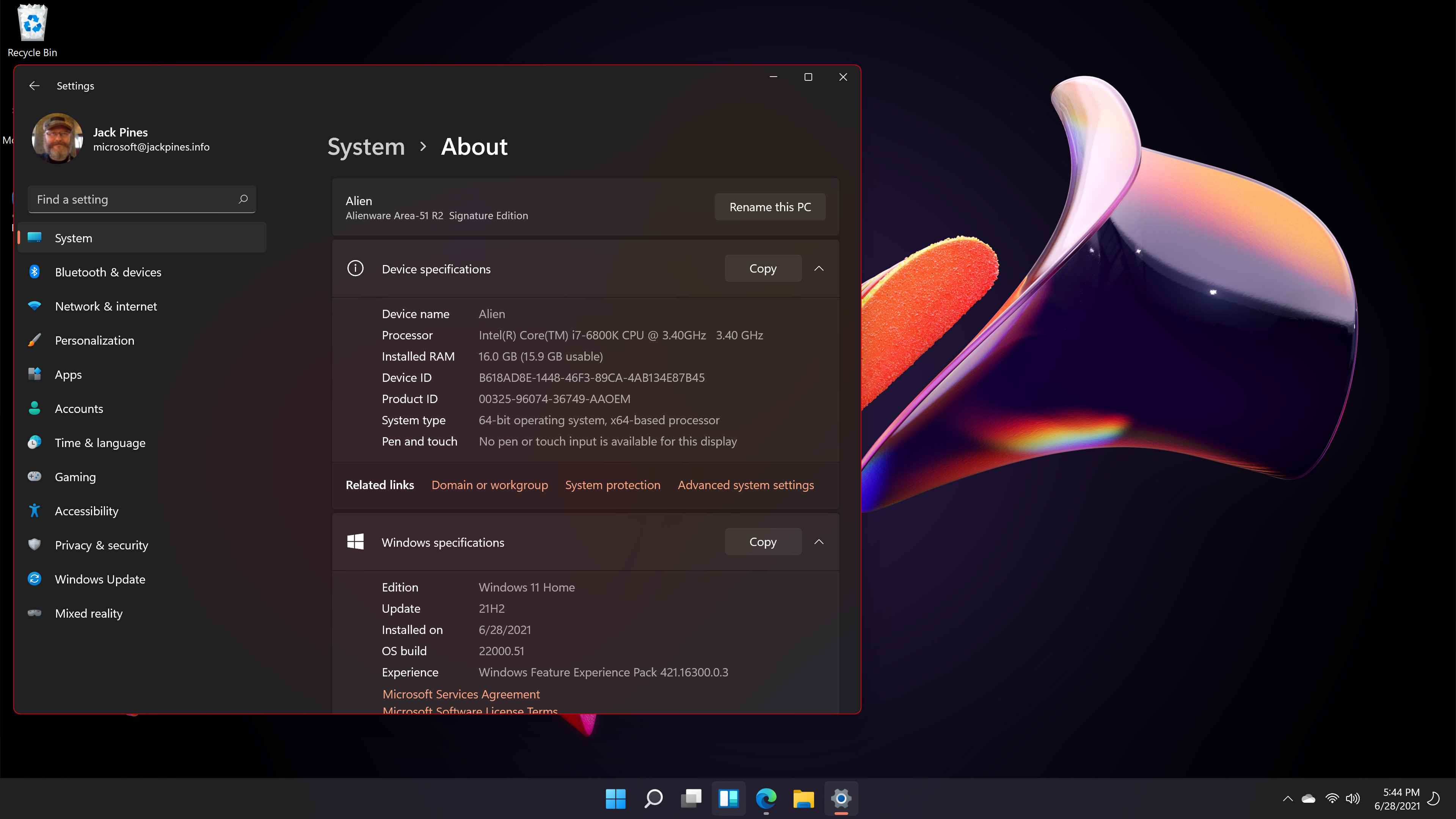The width and height of the screenshot is (1456, 819).
Task: Collapse the Windows specifications section
Action: [819, 541]
